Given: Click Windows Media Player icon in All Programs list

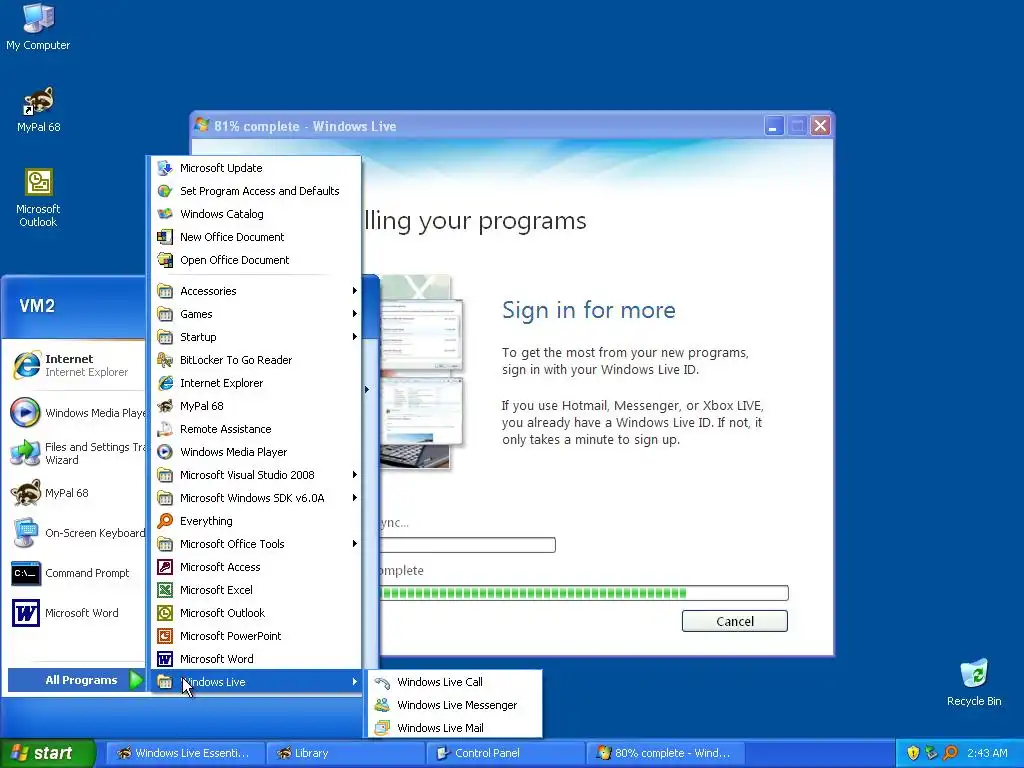Looking at the screenshot, I should pos(165,452).
